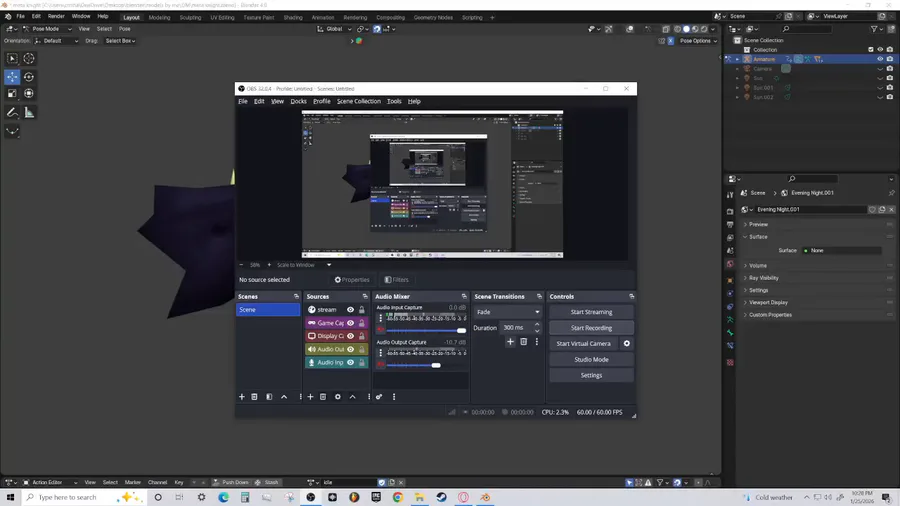Open OBS Settings button in Controls
Image resolution: width=900 pixels, height=506 pixels.
click(591, 375)
